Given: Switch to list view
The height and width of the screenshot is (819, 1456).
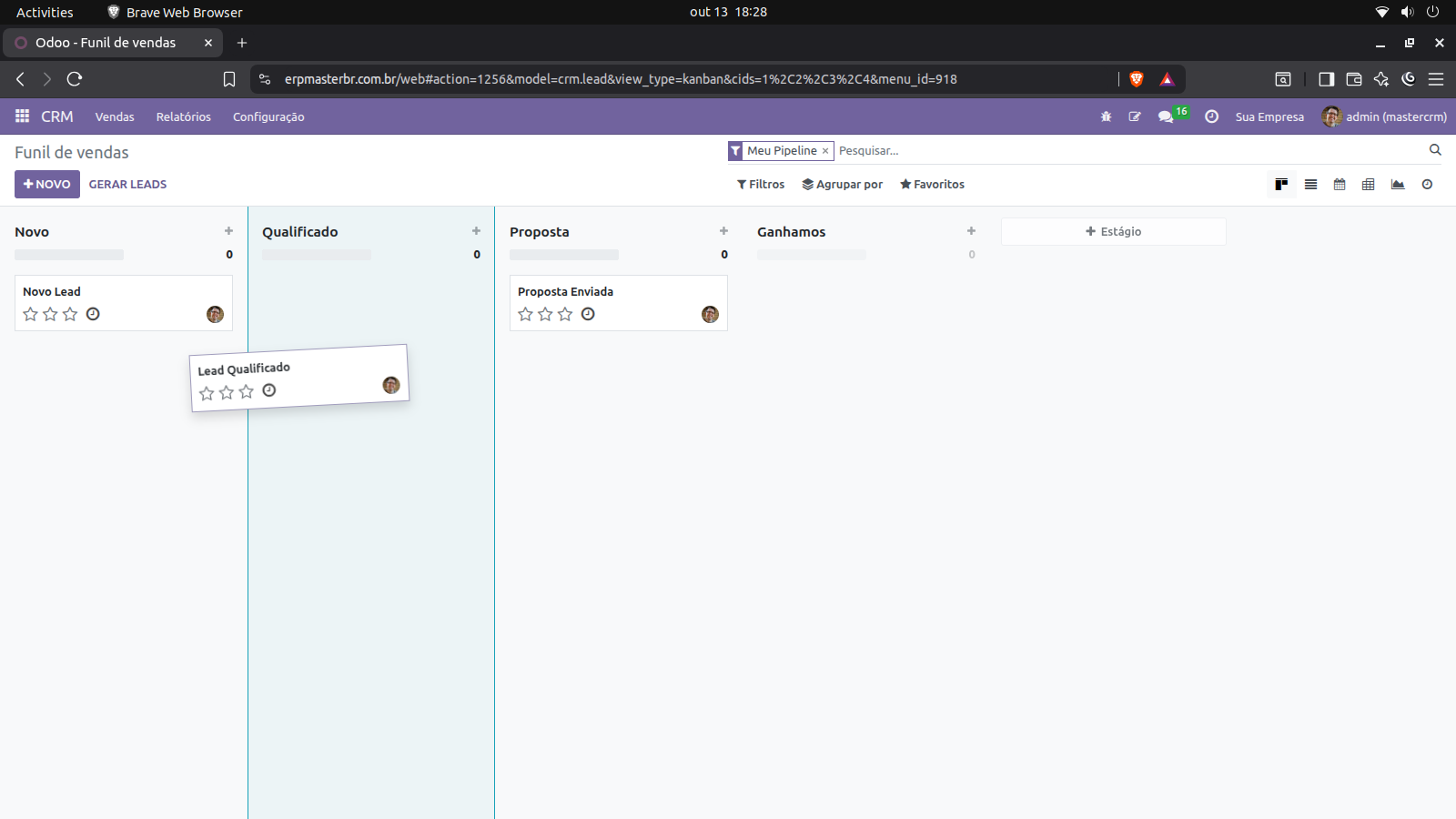Looking at the screenshot, I should pos(1310,185).
